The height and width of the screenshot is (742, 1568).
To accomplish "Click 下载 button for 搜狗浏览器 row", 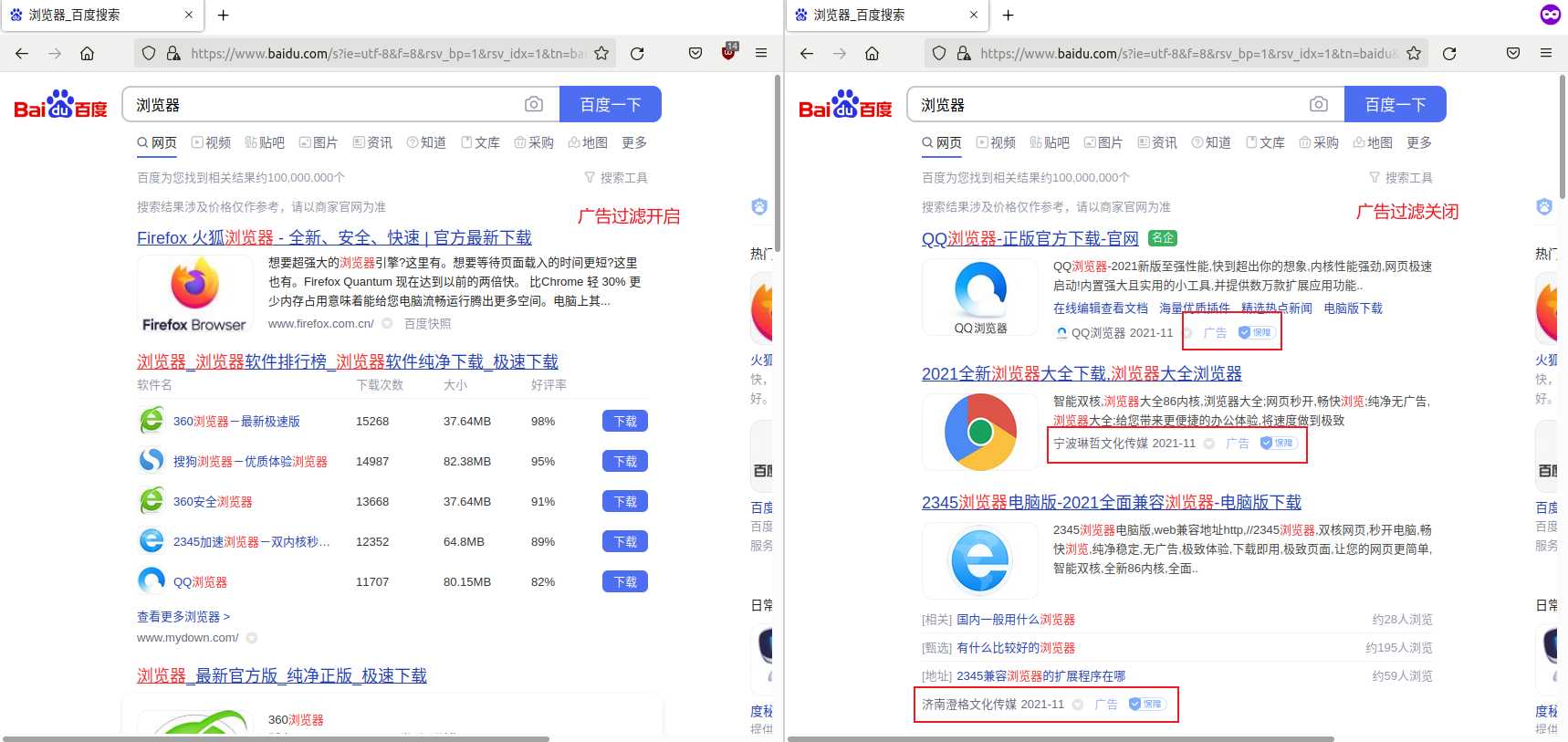I will pyautogui.click(x=625, y=461).
